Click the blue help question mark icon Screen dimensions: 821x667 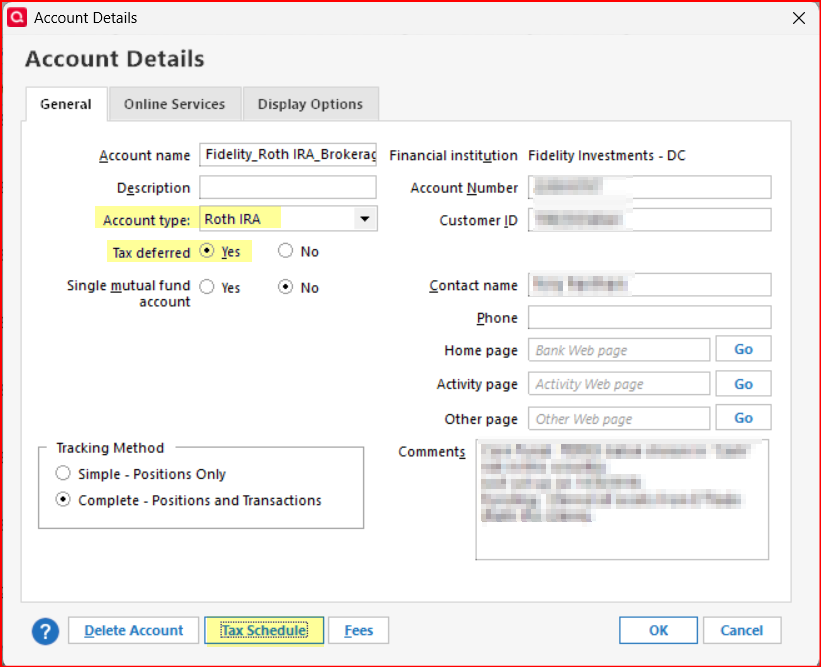pyautogui.click(x=46, y=631)
